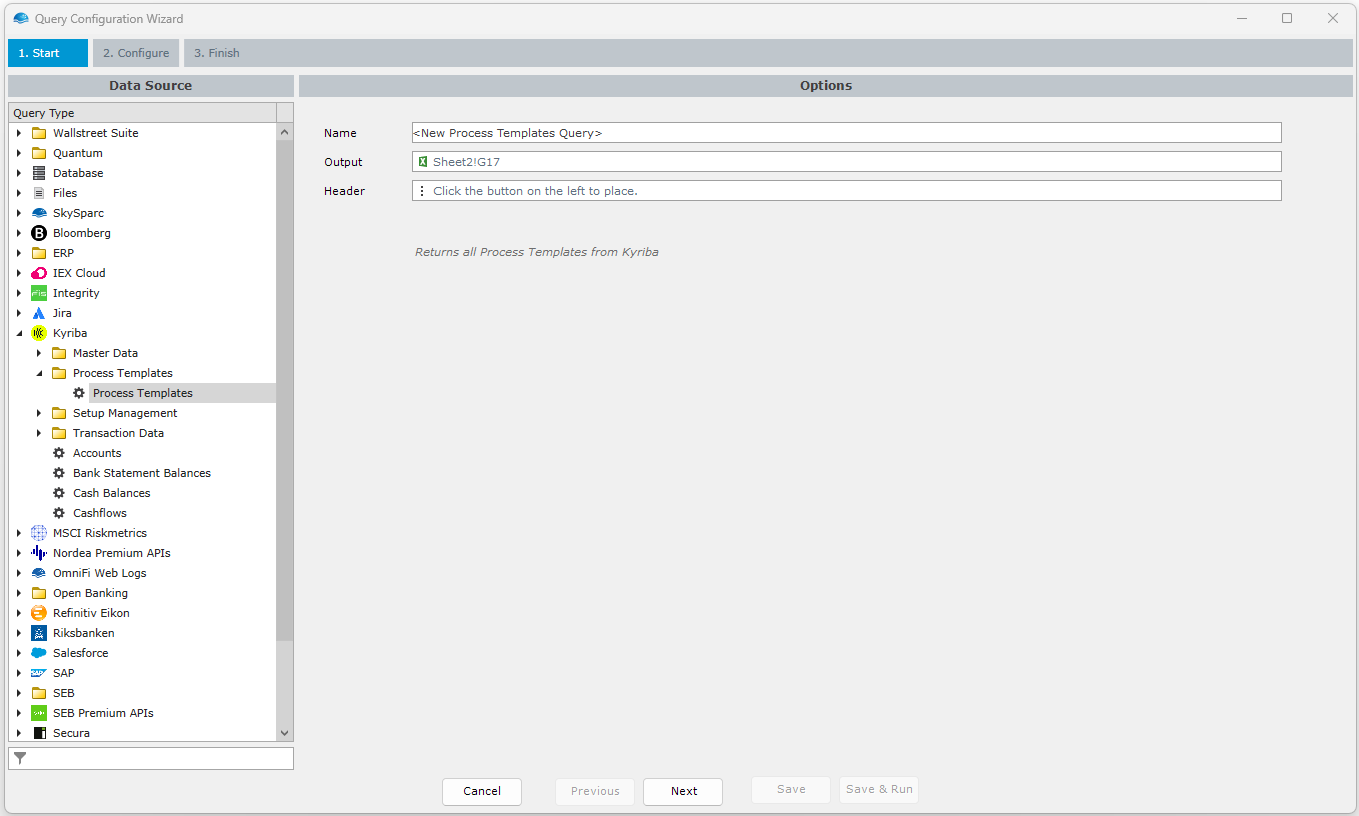Click the Save & Run button
This screenshot has width=1359, height=816.
pyautogui.click(x=879, y=790)
